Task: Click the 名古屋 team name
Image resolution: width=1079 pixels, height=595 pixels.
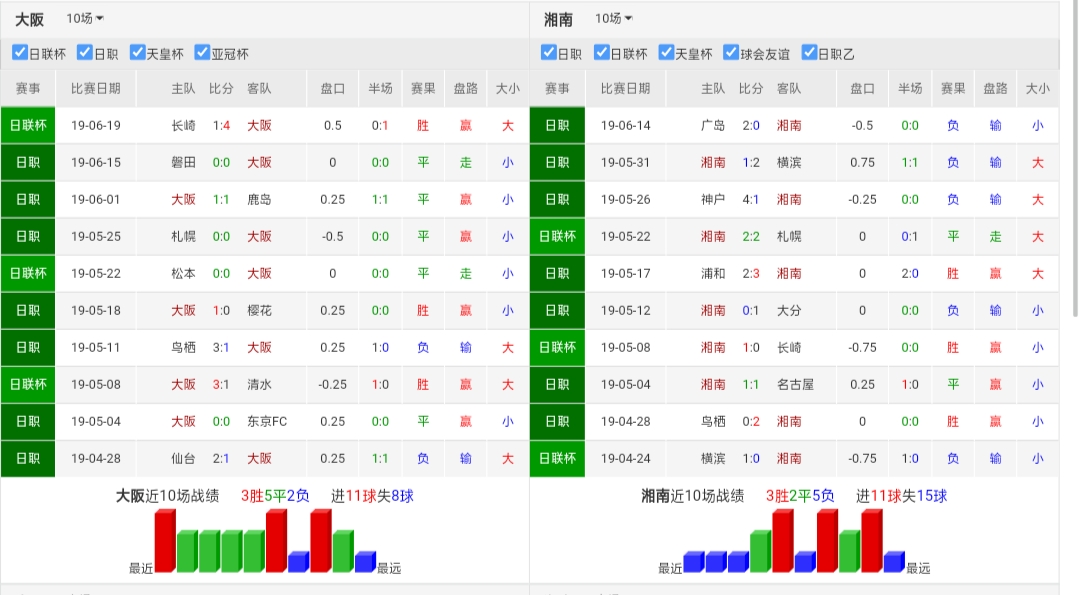Action: tap(795, 384)
